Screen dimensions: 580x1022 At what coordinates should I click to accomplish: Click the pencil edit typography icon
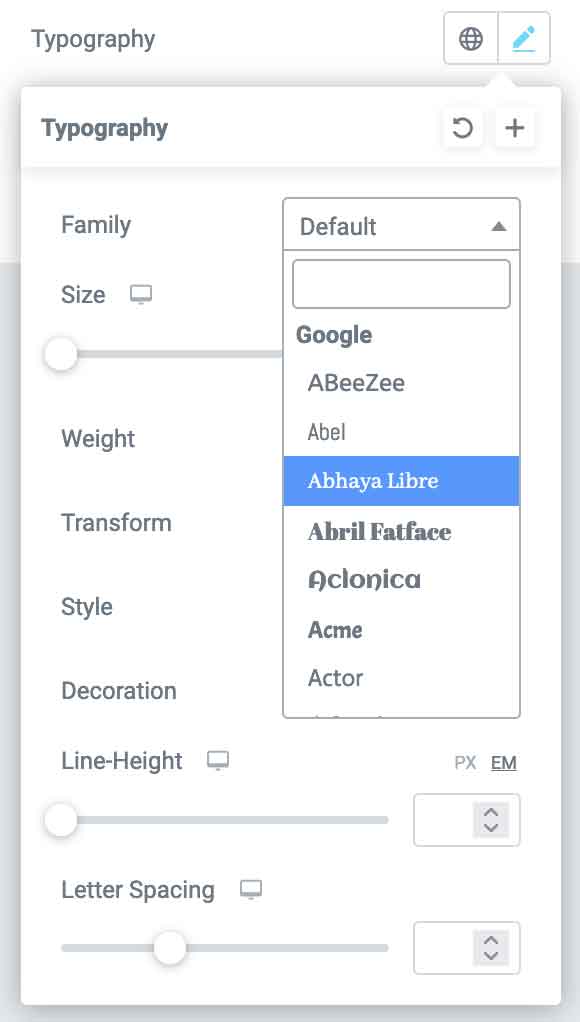[524, 38]
